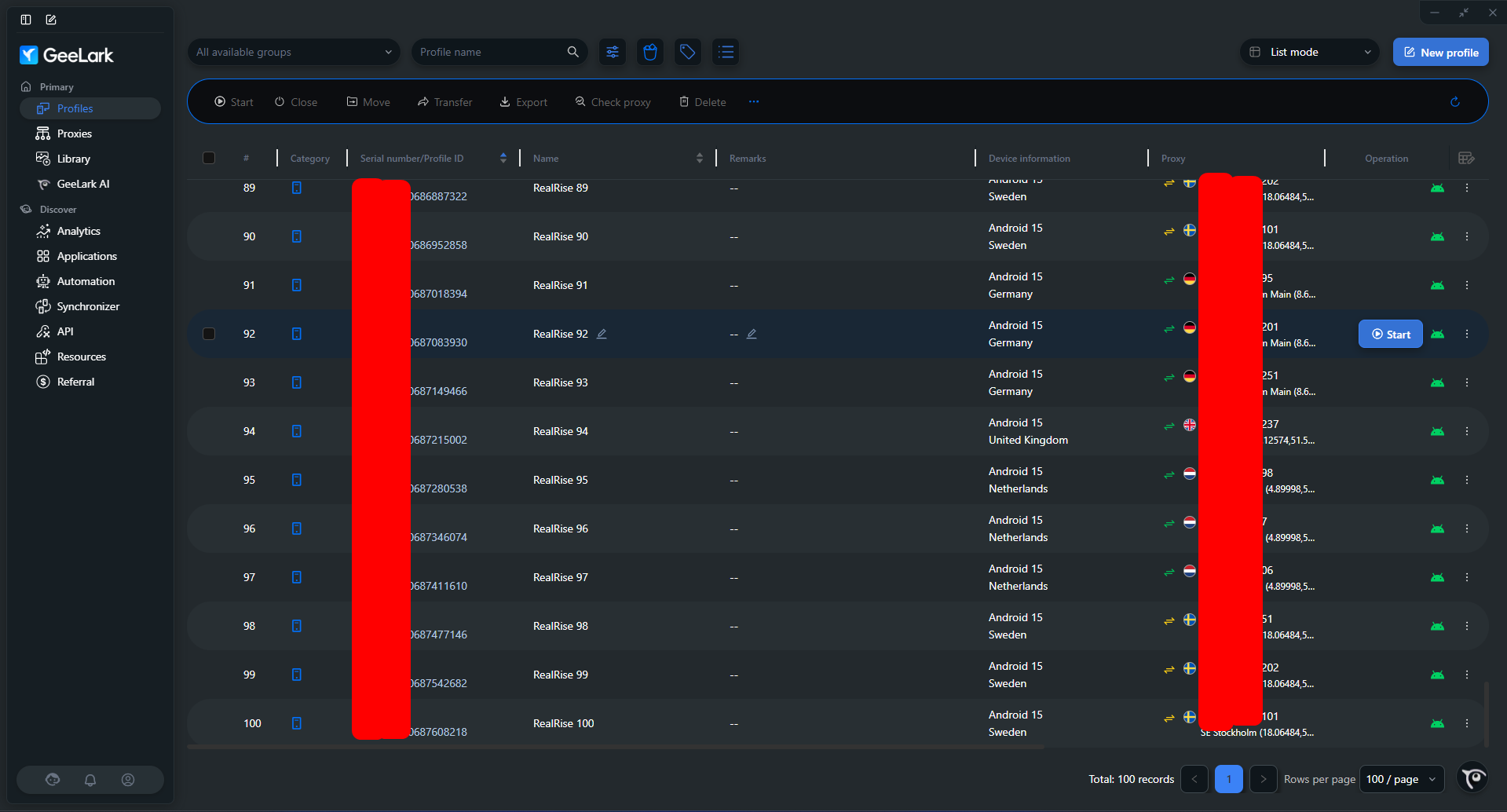Open three-dot menu for RealRise 97
The height and width of the screenshot is (812, 1507).
tap(1466, 577)
